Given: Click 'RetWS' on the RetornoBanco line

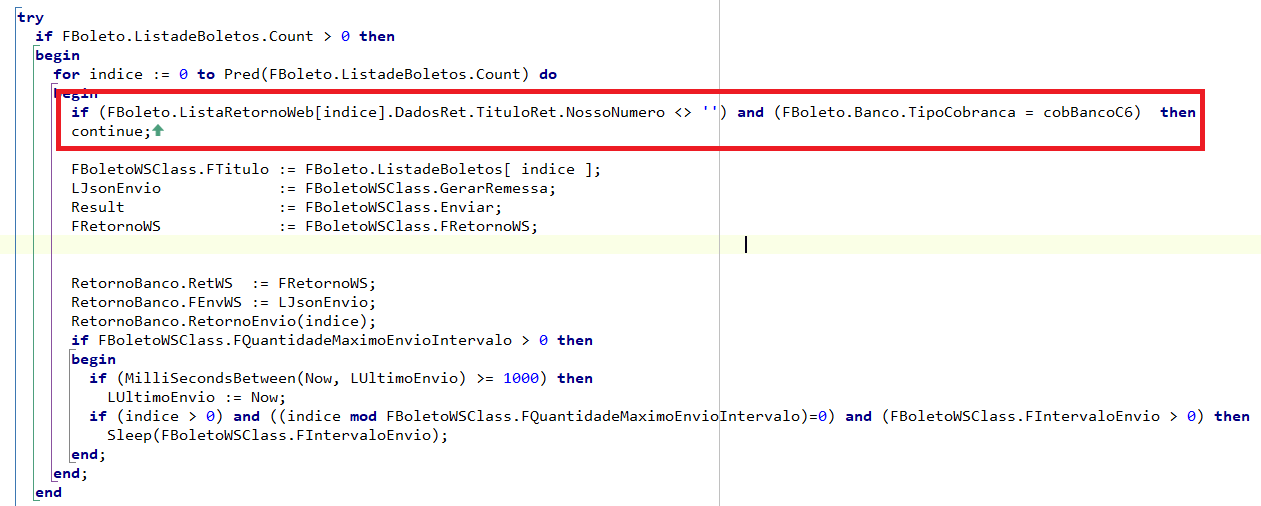Looking at the screenshot, I should click(x=210, y=283).
